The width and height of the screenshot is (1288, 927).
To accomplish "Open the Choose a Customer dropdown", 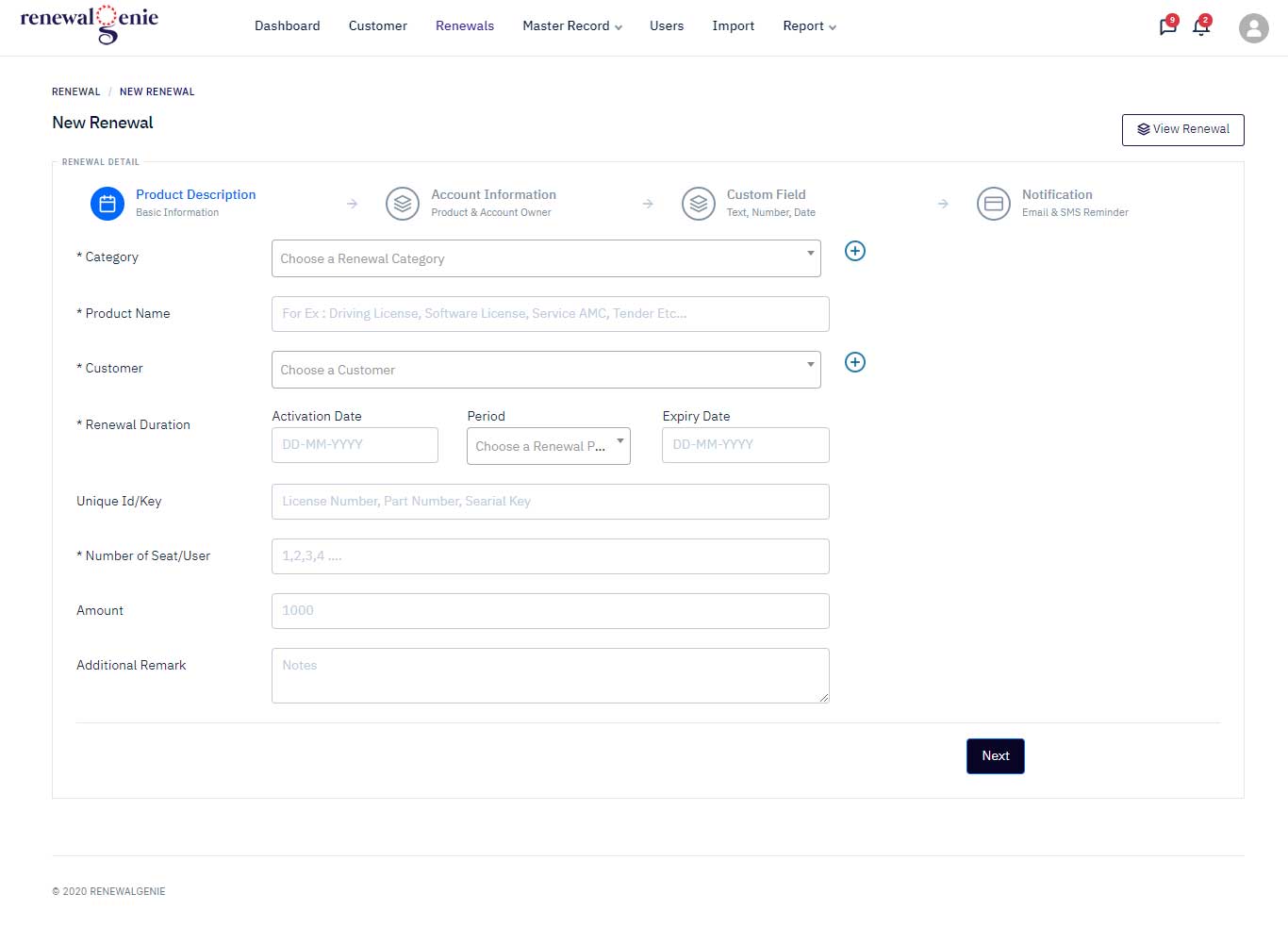I will 546,370.
